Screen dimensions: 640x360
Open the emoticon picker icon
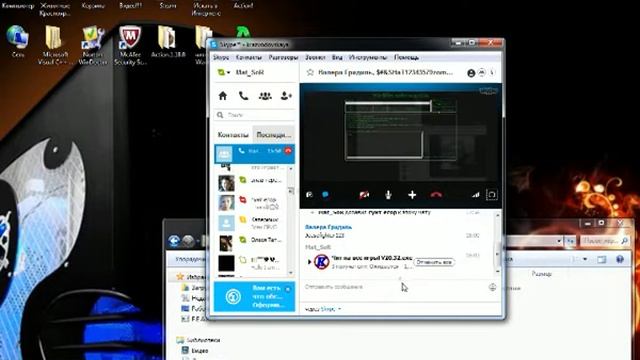click(493, 287)
